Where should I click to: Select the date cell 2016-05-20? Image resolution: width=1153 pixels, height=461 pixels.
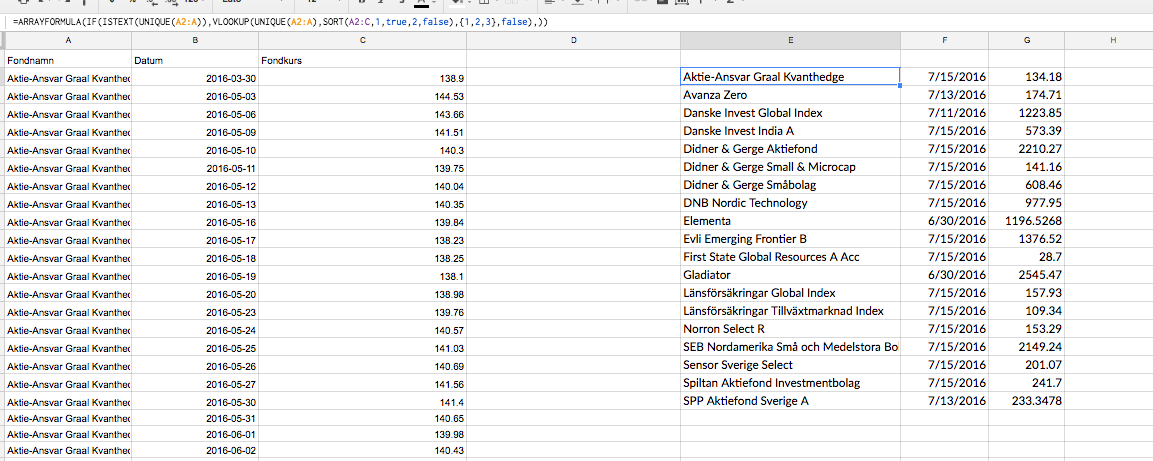195,294
